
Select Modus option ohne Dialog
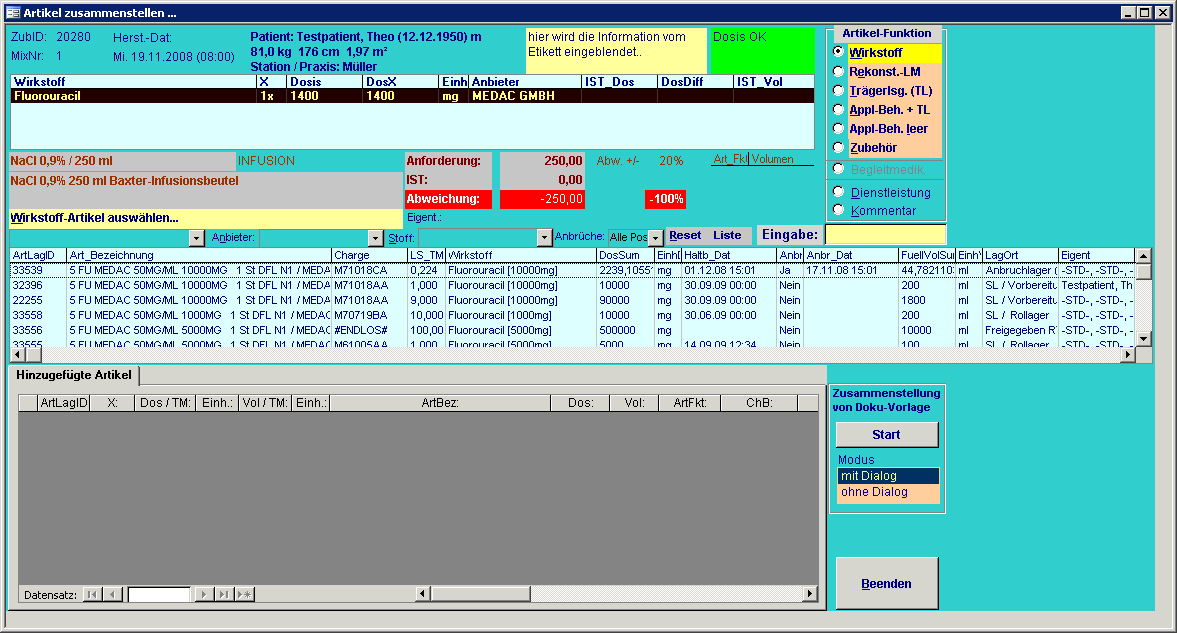tap(888, 492)
